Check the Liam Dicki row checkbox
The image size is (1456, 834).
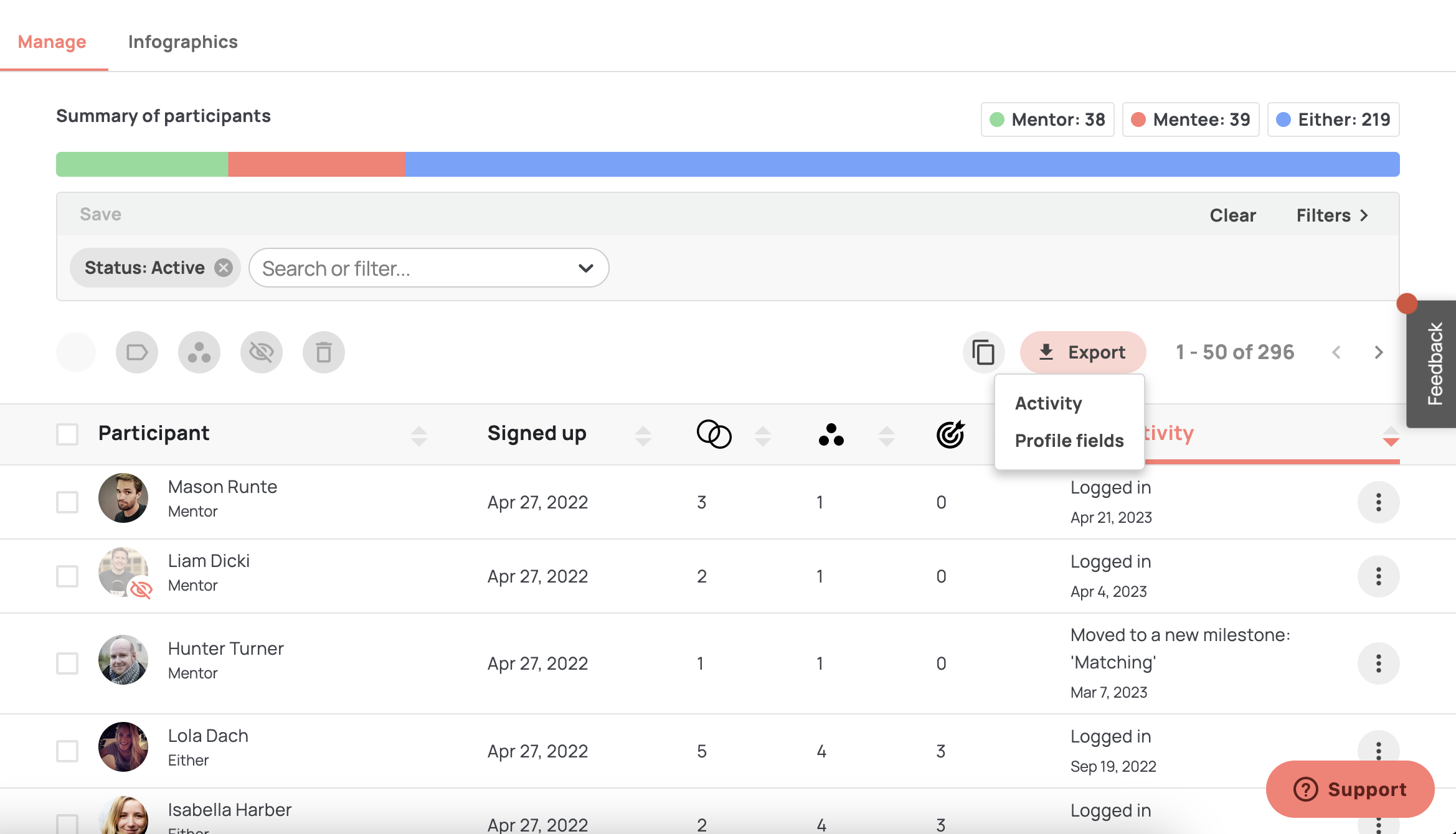pyautogui.click(x=67, y=576)
